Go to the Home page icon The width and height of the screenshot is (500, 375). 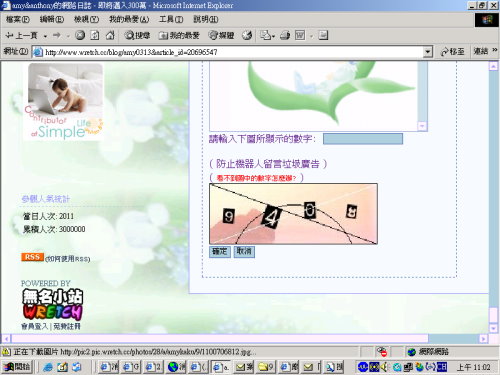pyautogui.click(x=110, y=35)
